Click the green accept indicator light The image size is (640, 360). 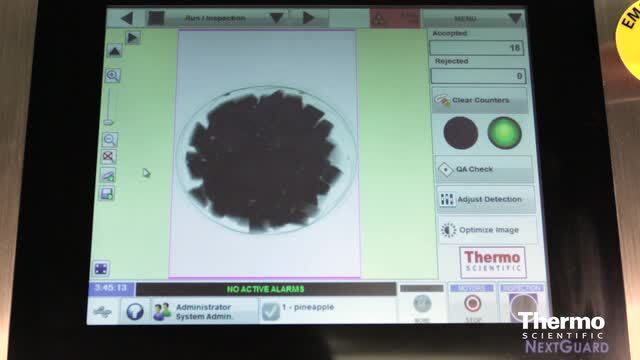[x=504, y=133]
